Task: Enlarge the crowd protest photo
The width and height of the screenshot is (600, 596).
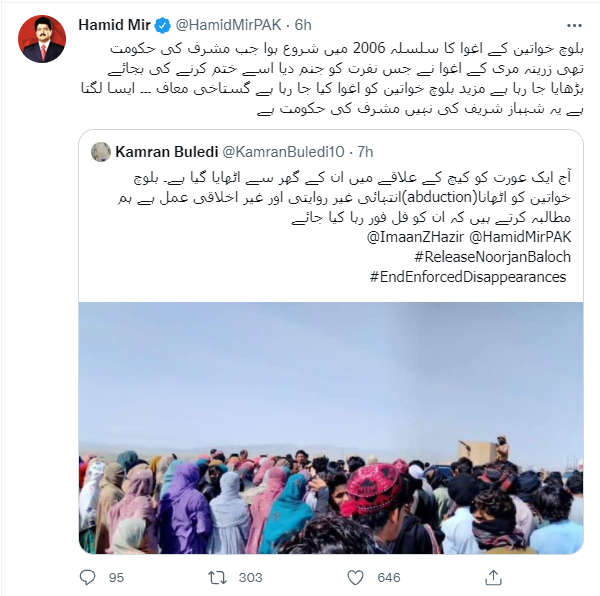Action: (331, 428)
